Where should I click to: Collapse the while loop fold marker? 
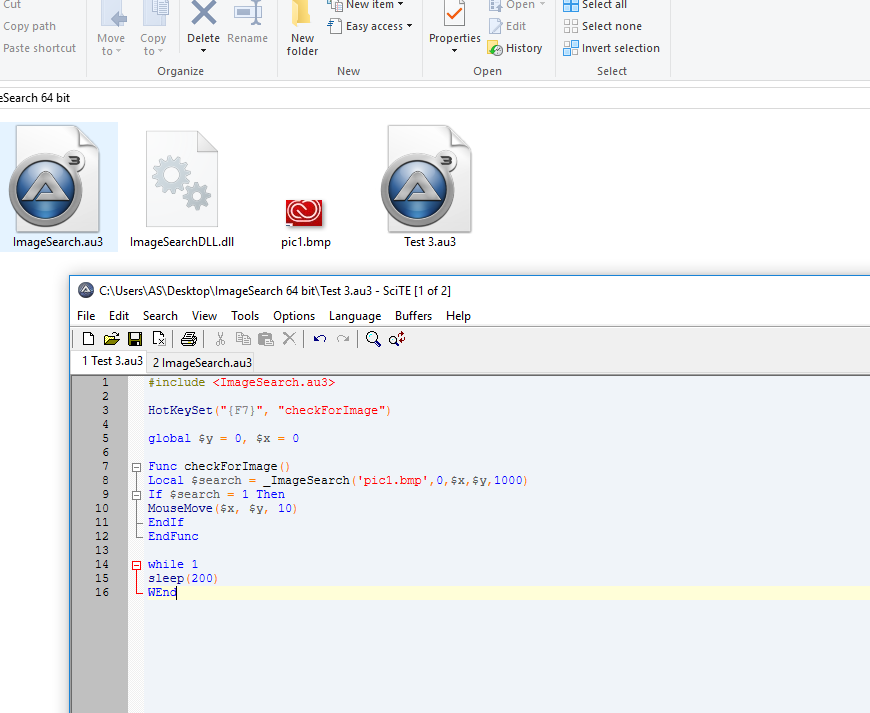coord(136,565)
